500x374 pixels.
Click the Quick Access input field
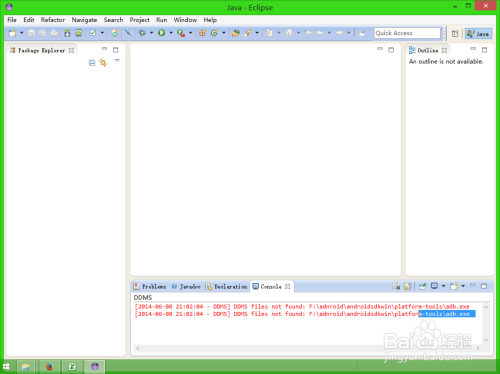(x=407, y=33)
